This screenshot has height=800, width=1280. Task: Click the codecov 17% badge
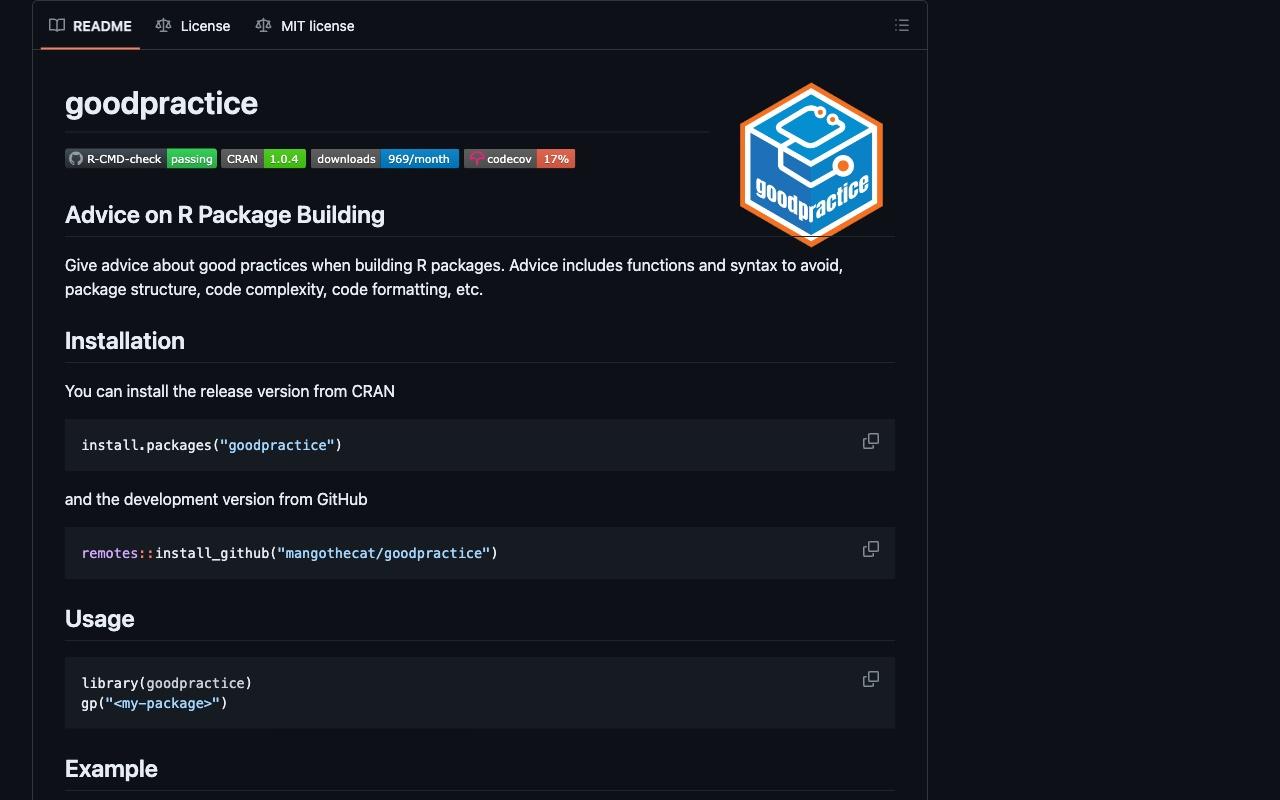[519, 159]
